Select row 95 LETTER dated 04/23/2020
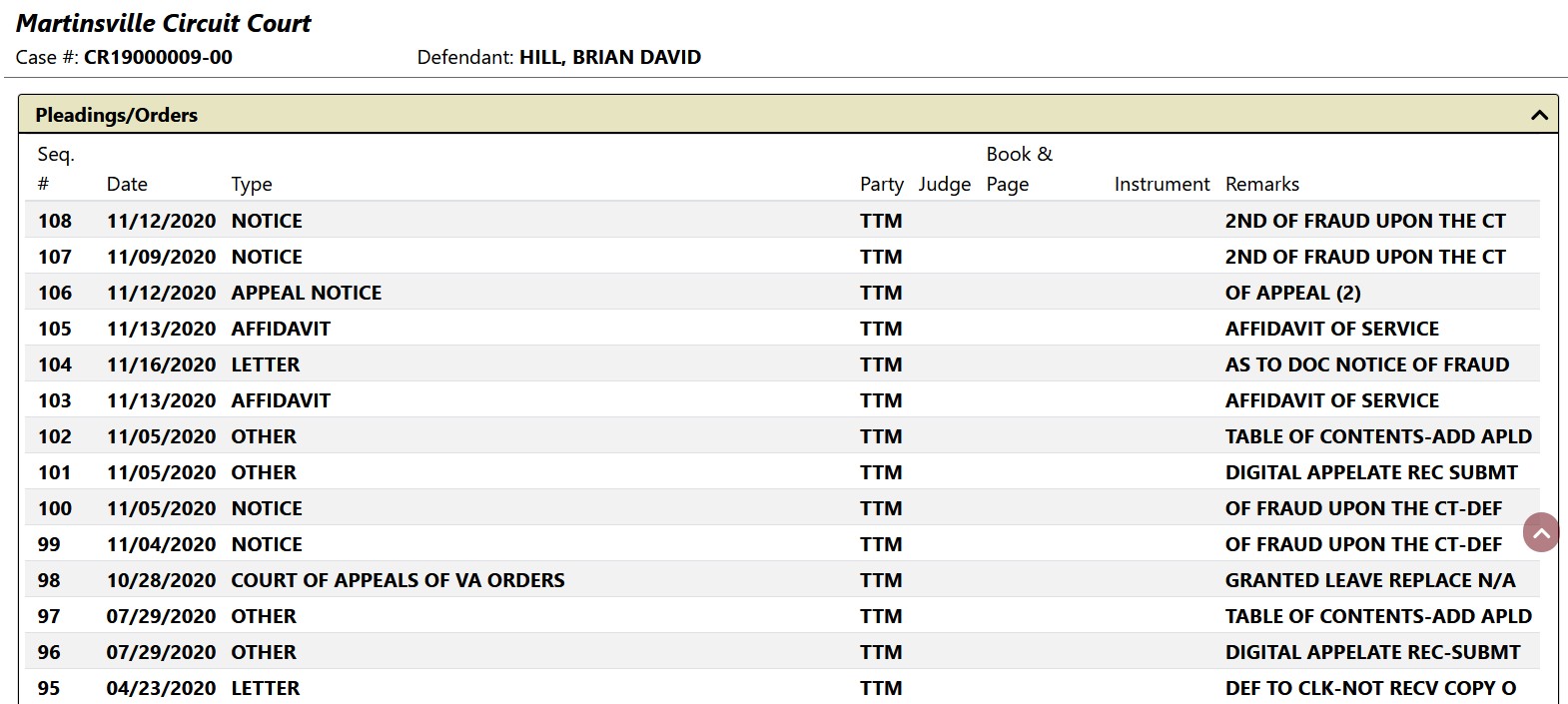The width and height of the screenshot is (1568, 704). 782,687
